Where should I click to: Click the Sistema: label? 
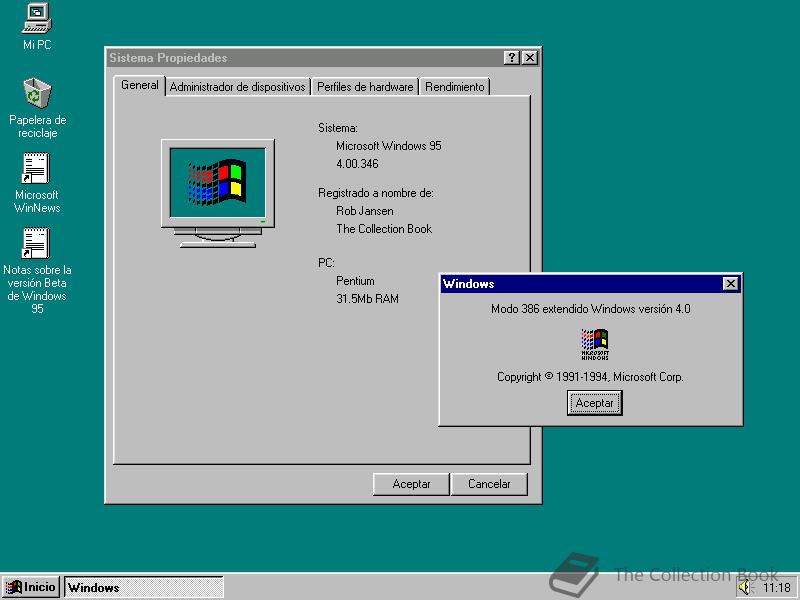click(x=337, y=128)
